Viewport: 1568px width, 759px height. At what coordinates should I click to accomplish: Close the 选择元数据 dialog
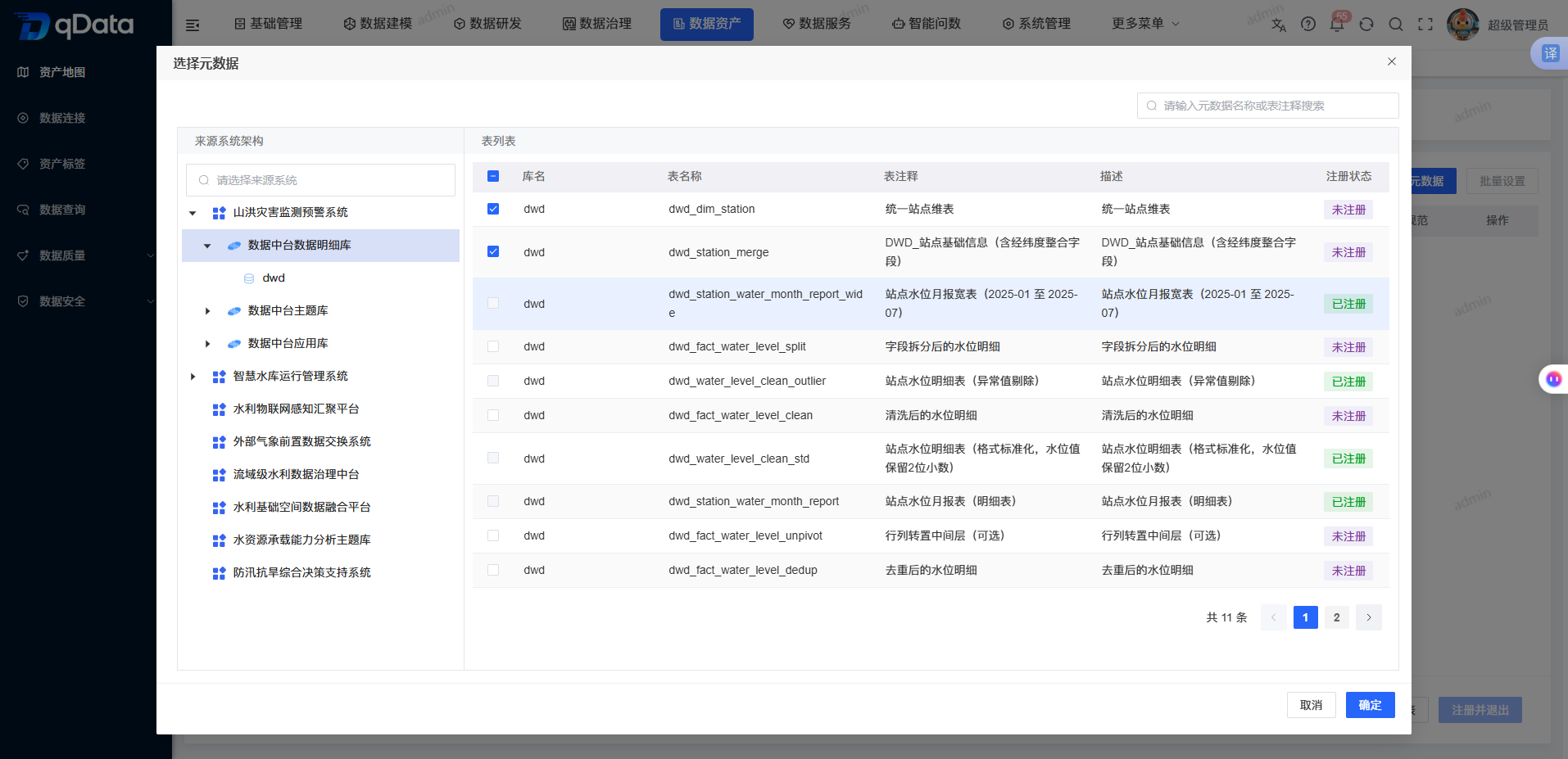tap(1391, 61)
